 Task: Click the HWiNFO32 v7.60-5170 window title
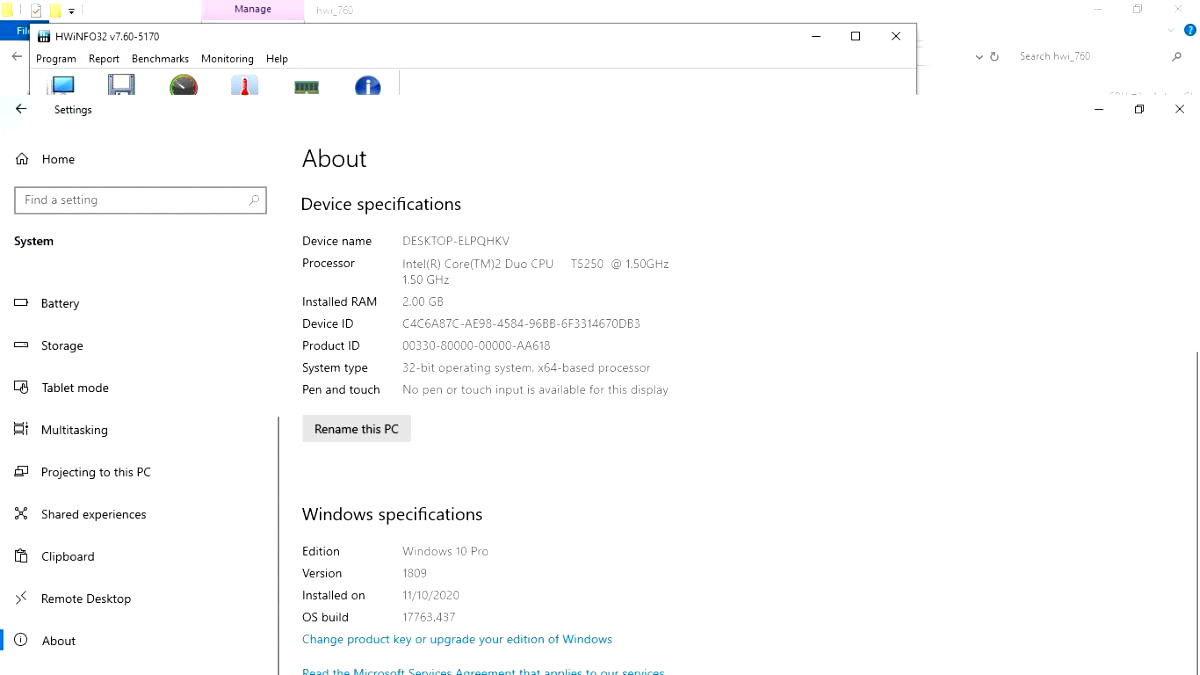pyautogui.click(x=107, y=37)
